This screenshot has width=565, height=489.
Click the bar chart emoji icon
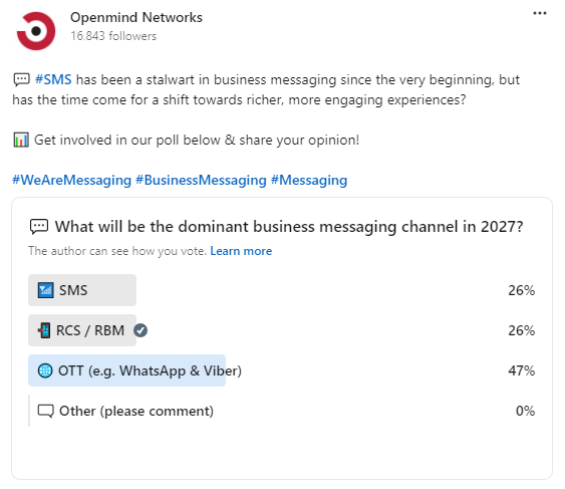click(x=21, y=140)
